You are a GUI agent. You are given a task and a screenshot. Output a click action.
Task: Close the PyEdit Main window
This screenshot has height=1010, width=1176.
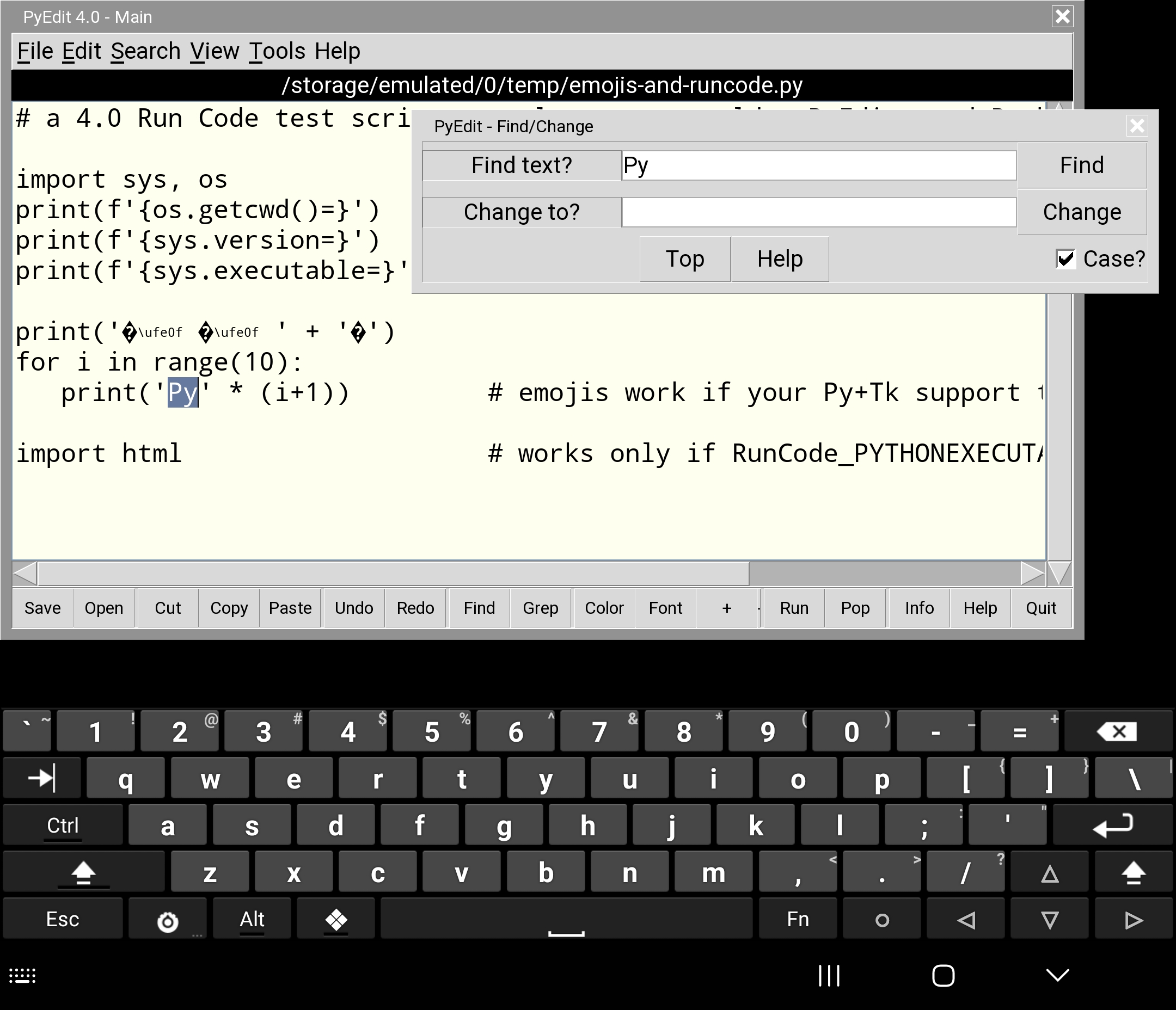(x=1063, y=16)
